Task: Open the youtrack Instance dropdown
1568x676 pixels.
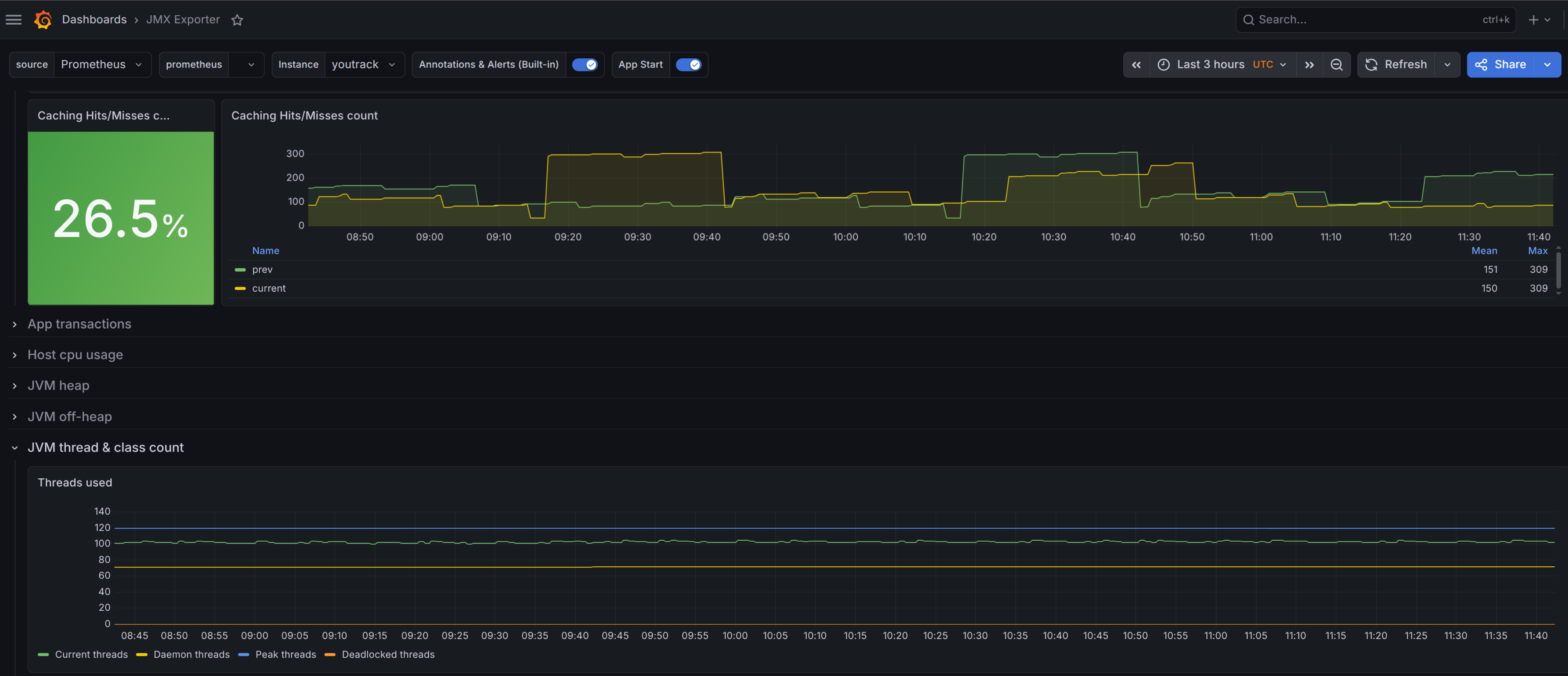Action: 364,65
